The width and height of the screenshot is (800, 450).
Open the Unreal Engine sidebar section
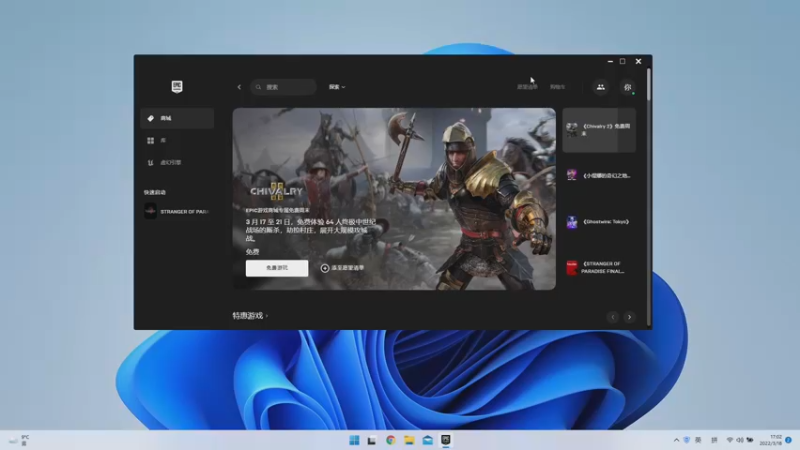[177, 163]
